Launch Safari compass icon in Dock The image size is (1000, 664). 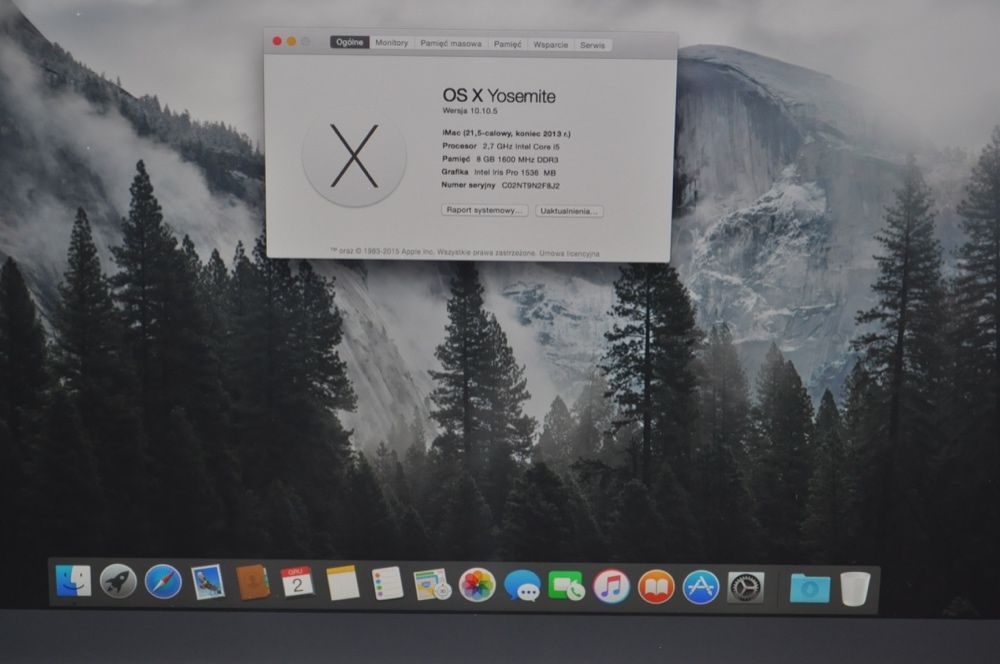click(x=163, y=582)
